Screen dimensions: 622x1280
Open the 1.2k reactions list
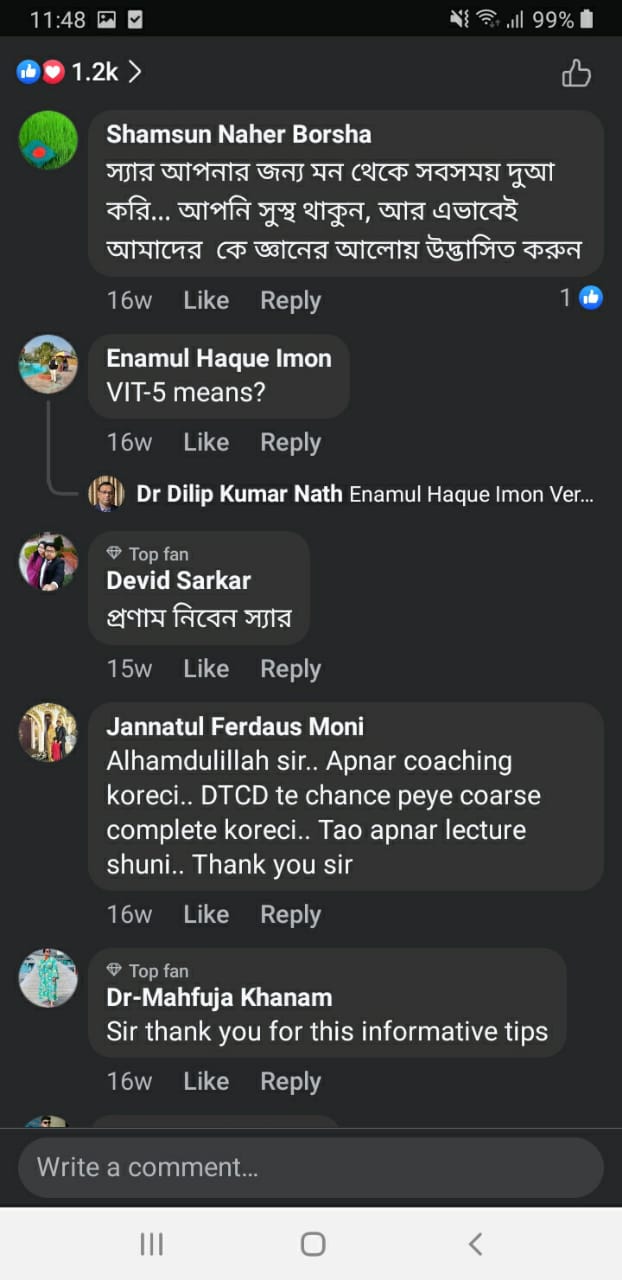pos(79,72)
